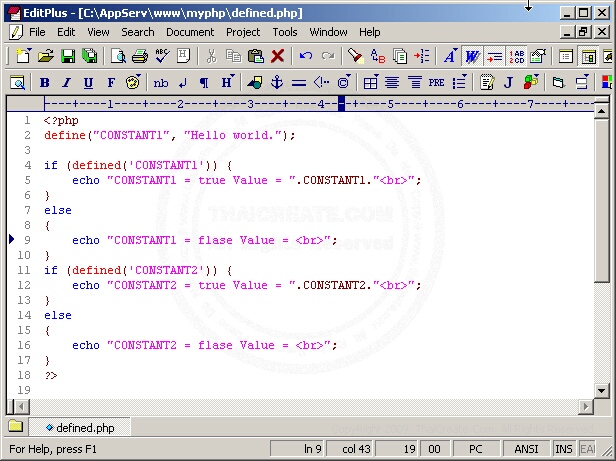Insert anchor tag using anchor icon
The width and height of the screenshot is (616, 461).
278,83
